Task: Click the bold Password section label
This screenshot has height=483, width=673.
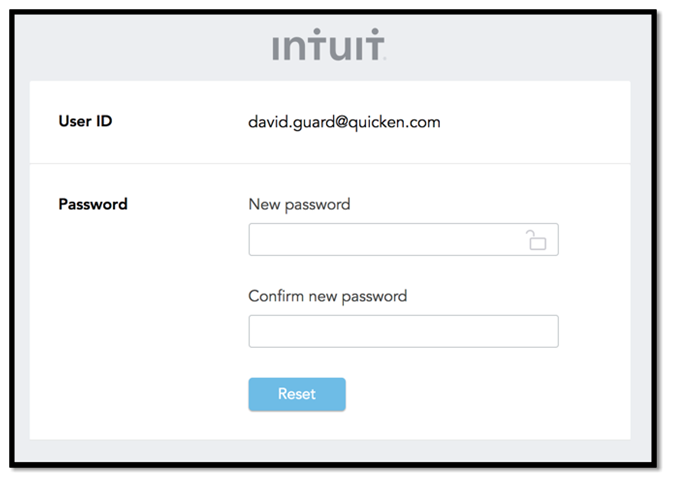Action: pyautogui.click(x=93, y=204)
